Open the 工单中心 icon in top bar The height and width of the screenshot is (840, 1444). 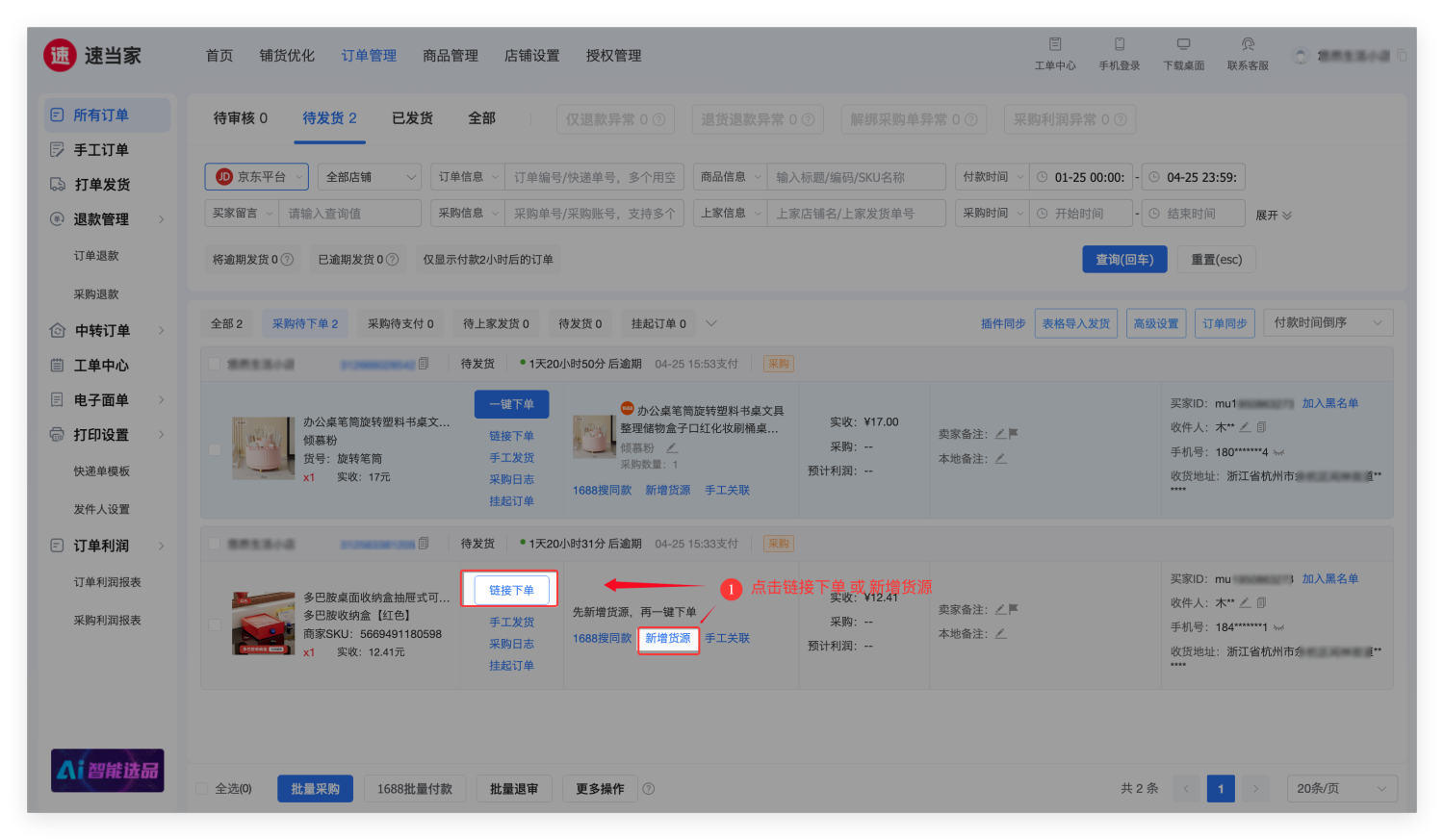click(x=1055, y=44)
